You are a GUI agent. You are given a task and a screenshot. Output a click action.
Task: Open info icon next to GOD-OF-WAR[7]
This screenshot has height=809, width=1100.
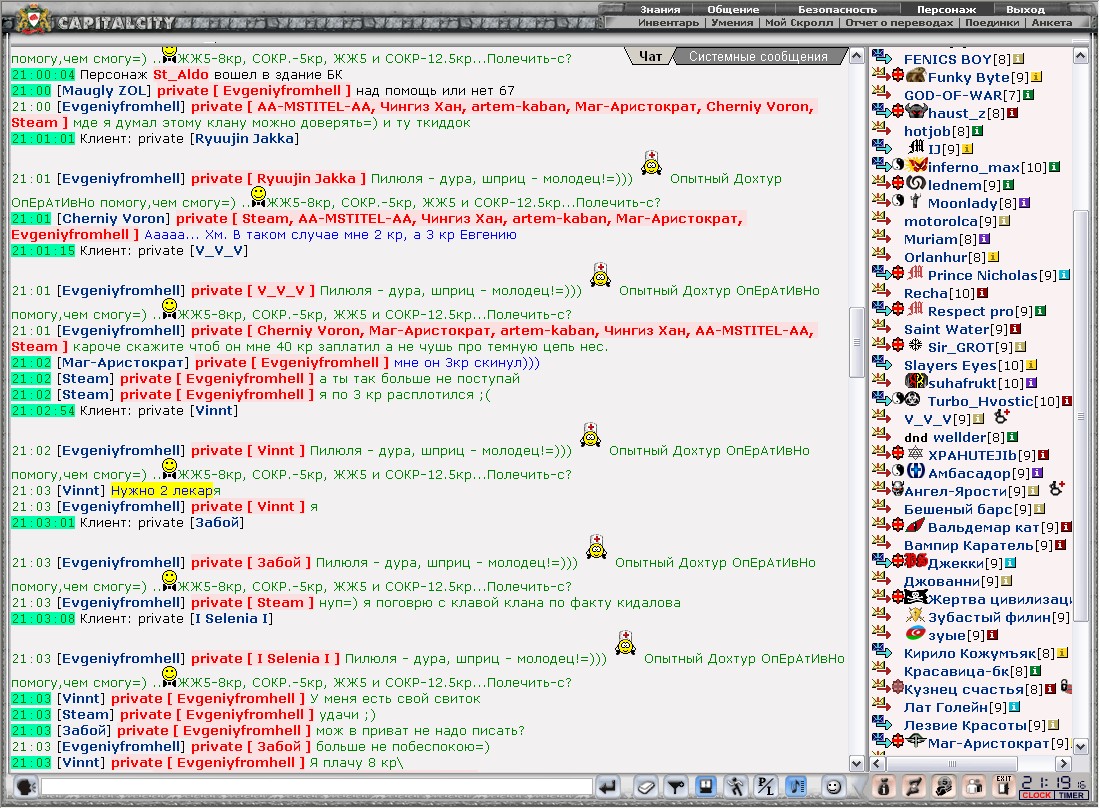click(1028, 95)
